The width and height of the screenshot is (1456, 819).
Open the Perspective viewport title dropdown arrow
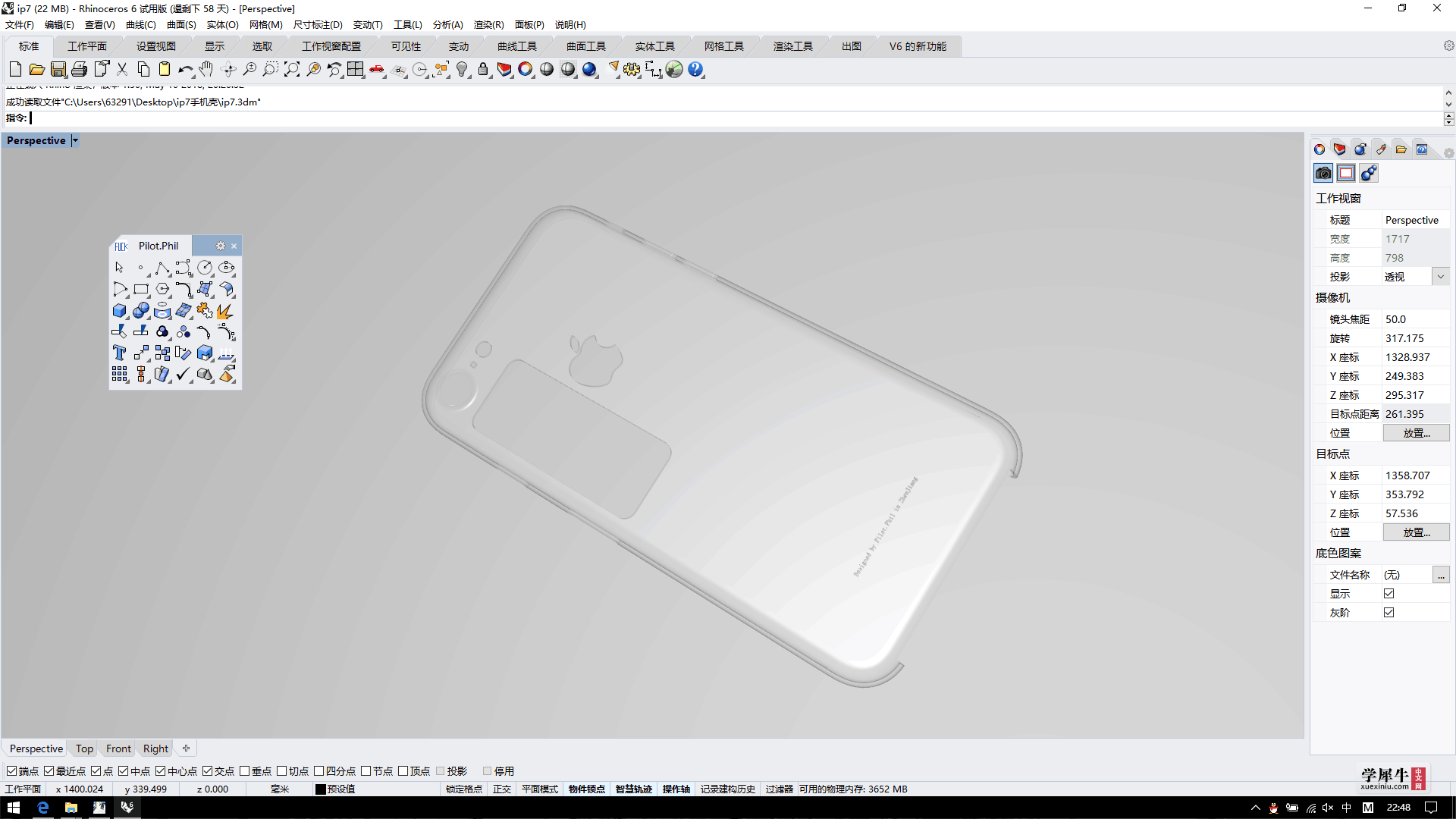click(x=75, y=140)
